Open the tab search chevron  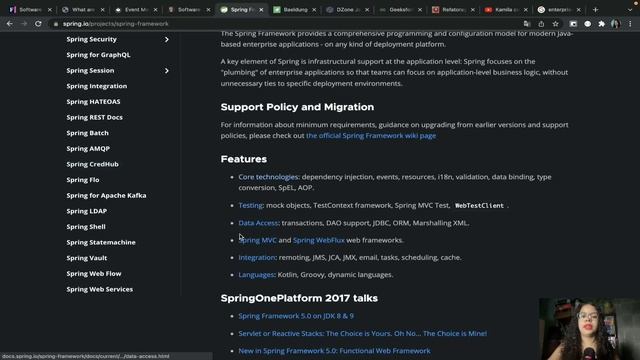630,9
